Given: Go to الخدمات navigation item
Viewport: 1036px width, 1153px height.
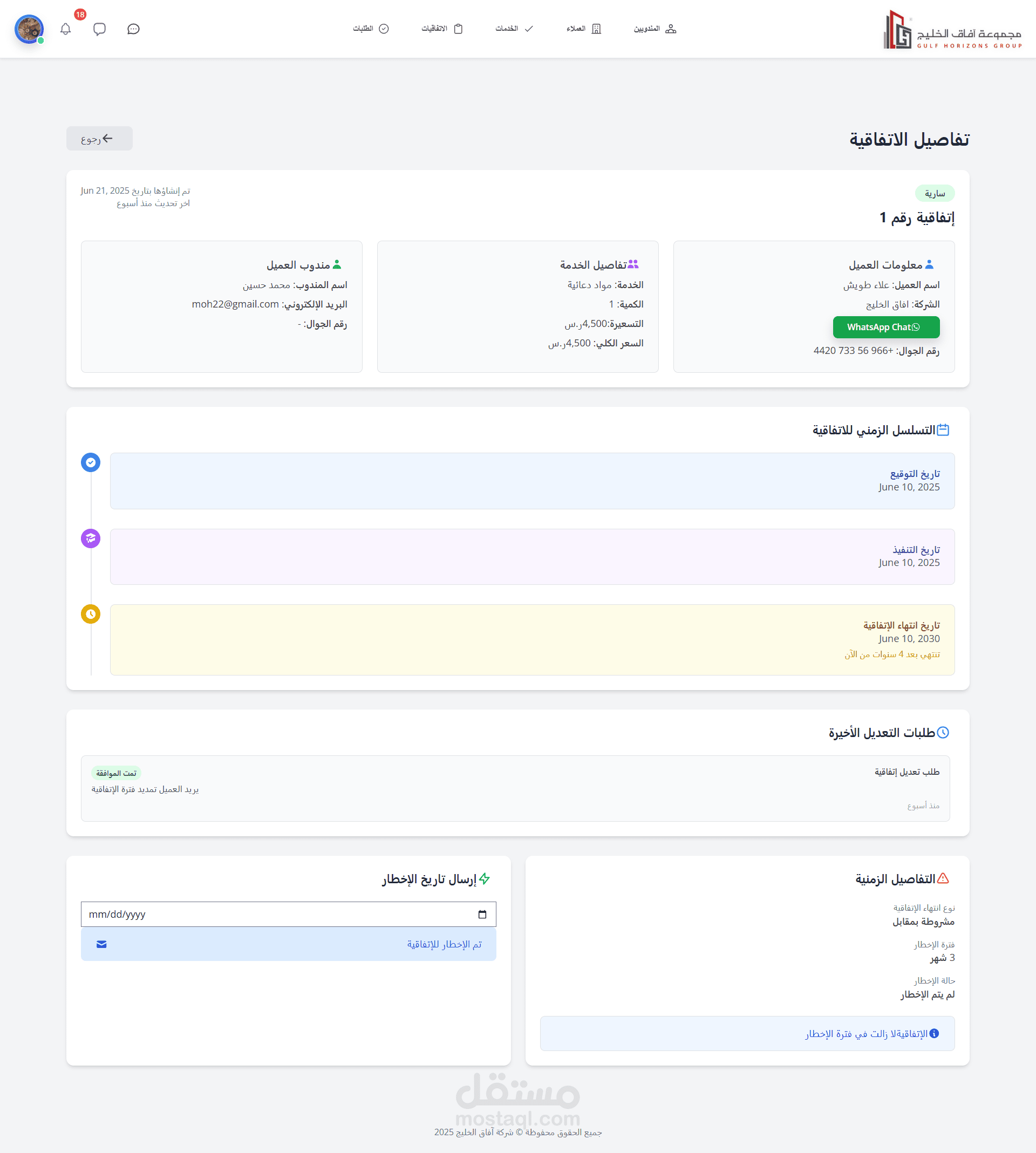Looking at the screenshot, I should click(514, 29).
